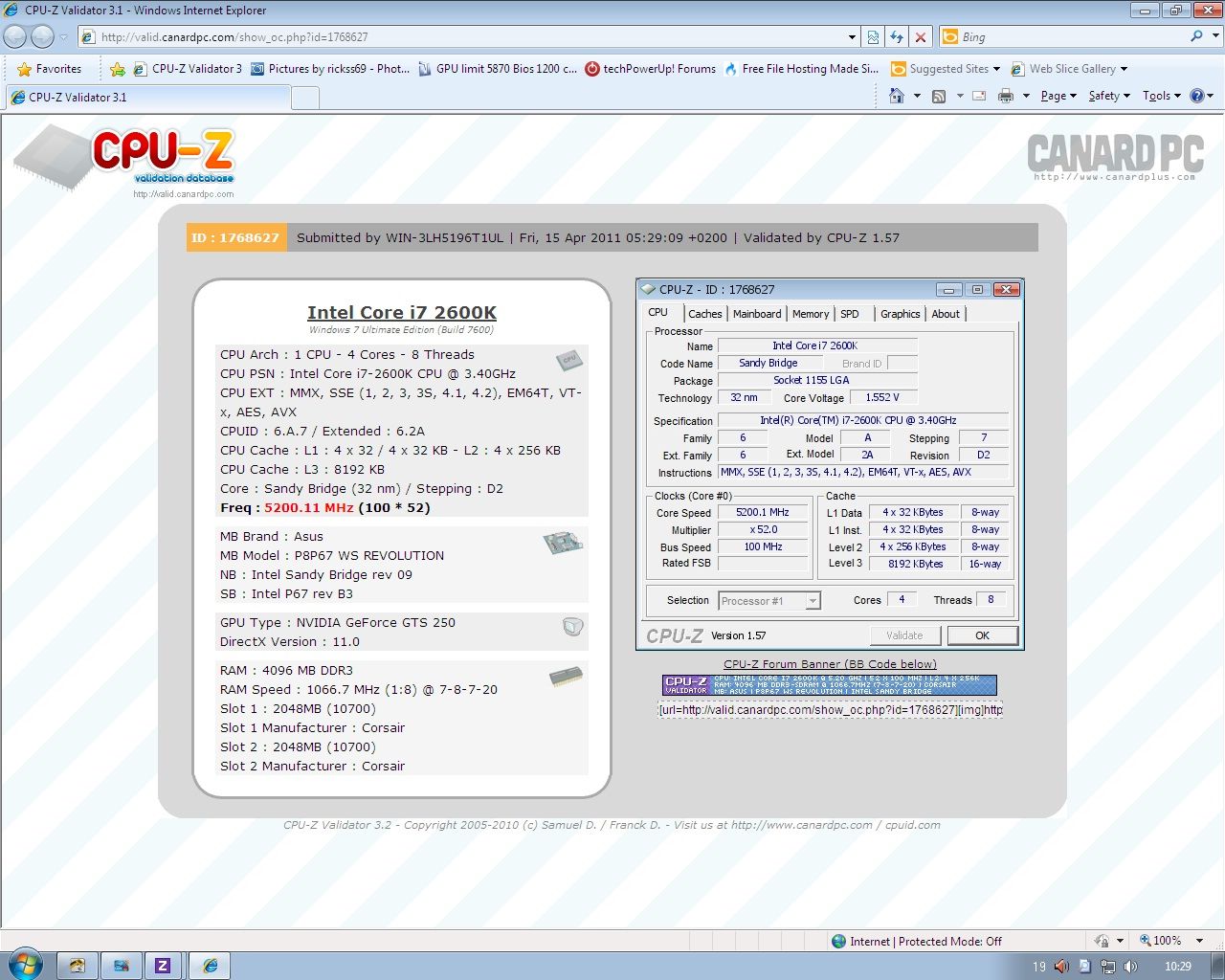Click the Print icon in command bar
1225x980 pixels.
coord(1006,96)
